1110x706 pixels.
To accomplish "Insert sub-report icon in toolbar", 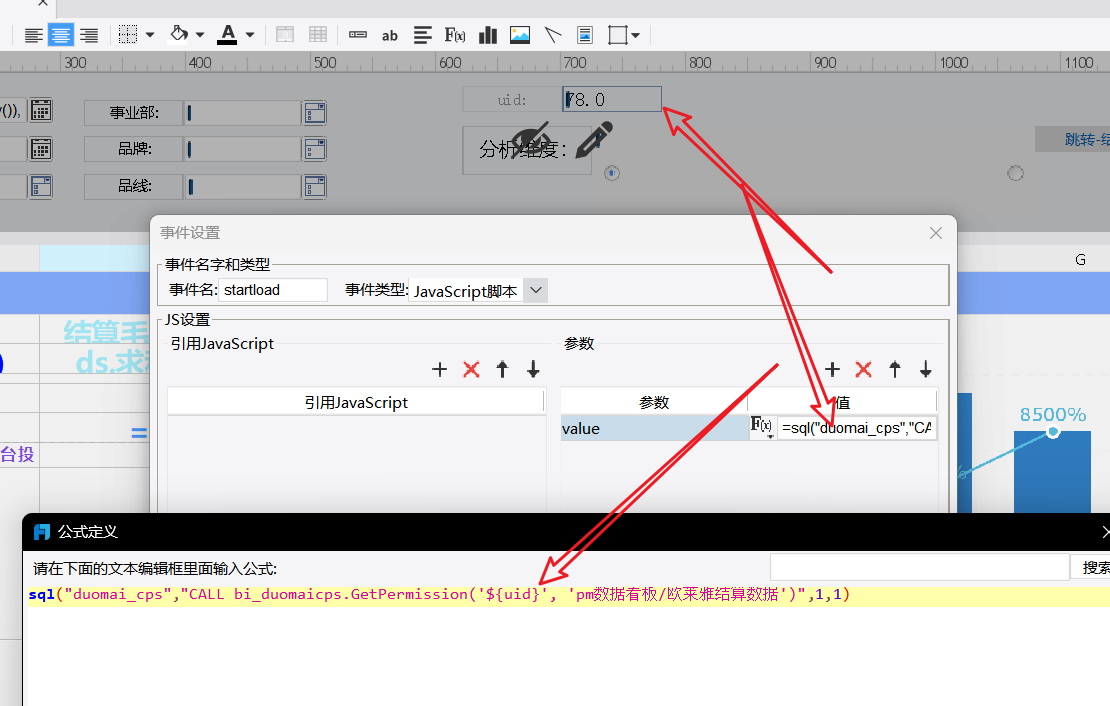I will (x=585, y=35).
